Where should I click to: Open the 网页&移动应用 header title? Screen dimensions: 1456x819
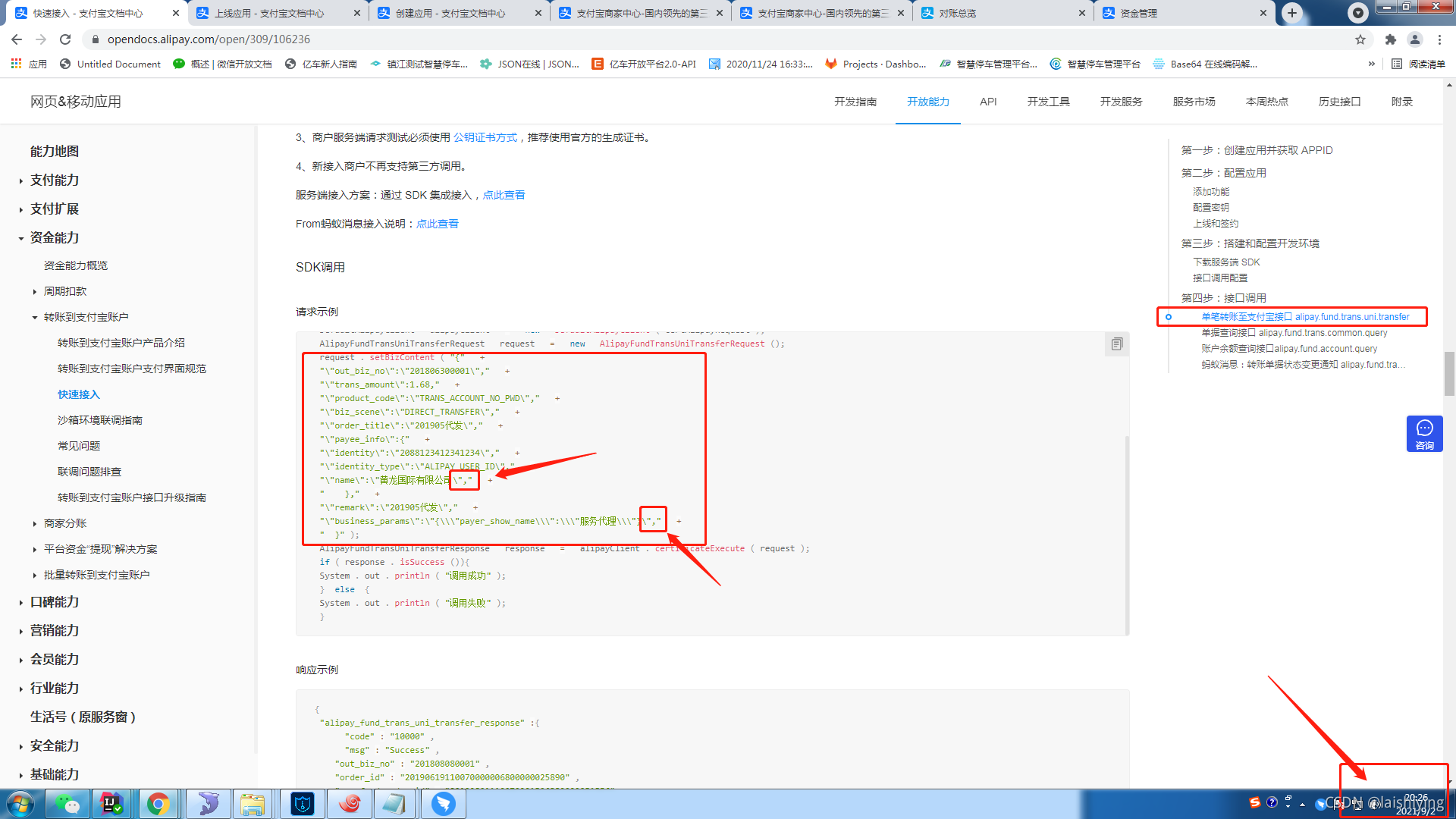click(x=76, y=102)
